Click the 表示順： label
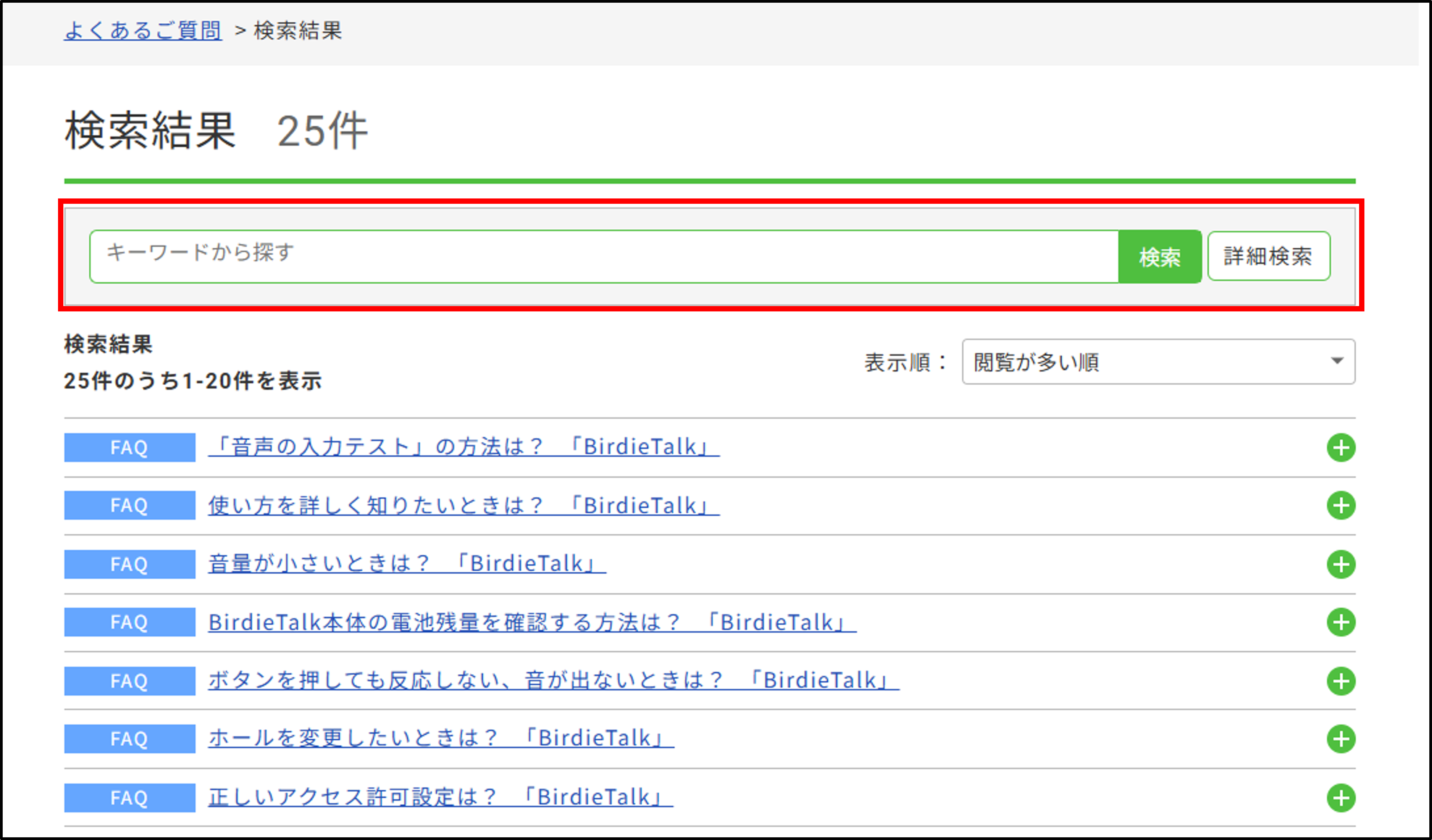 [x=906, y=362]
